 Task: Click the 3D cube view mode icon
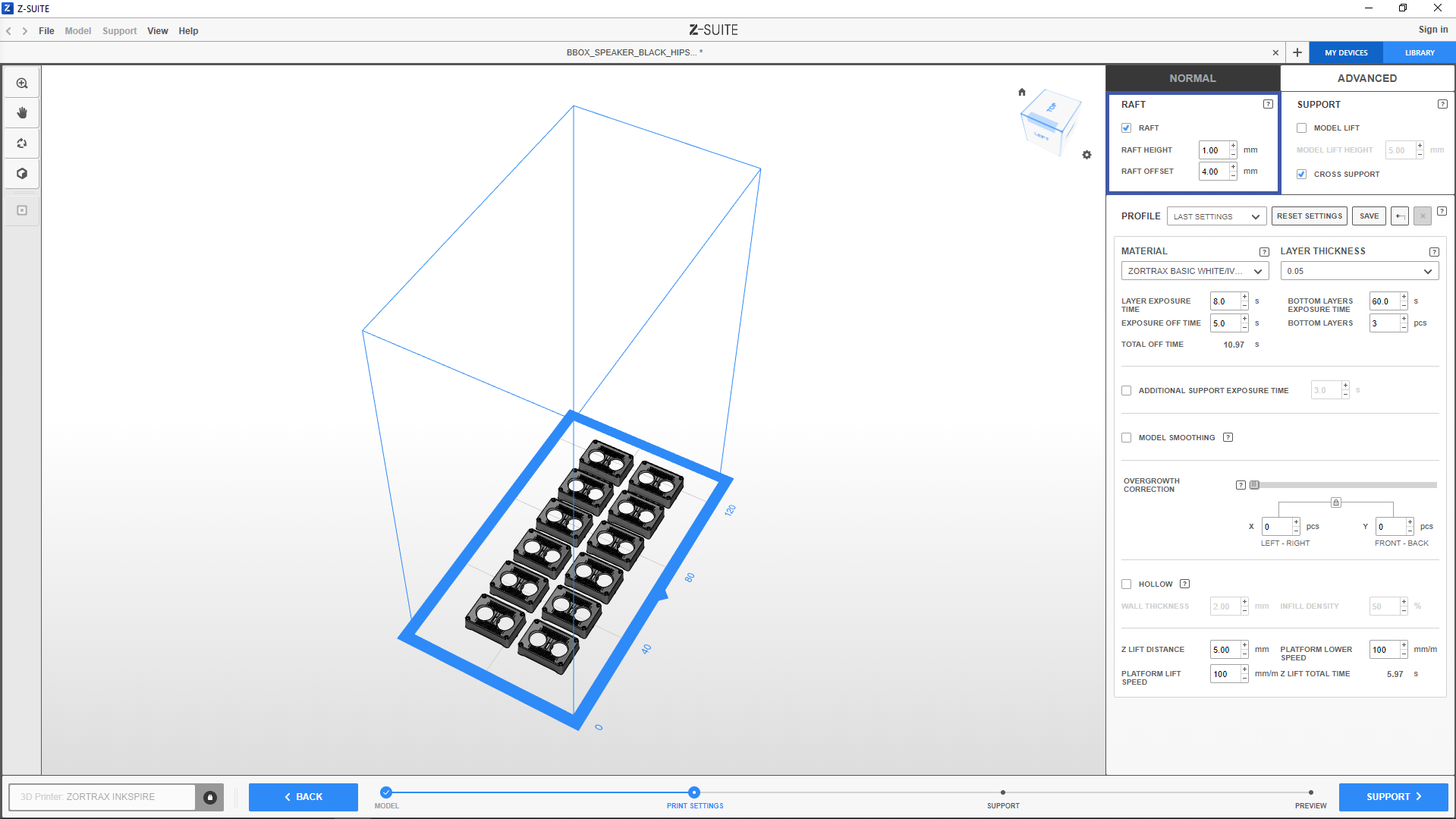pos(22,174)
